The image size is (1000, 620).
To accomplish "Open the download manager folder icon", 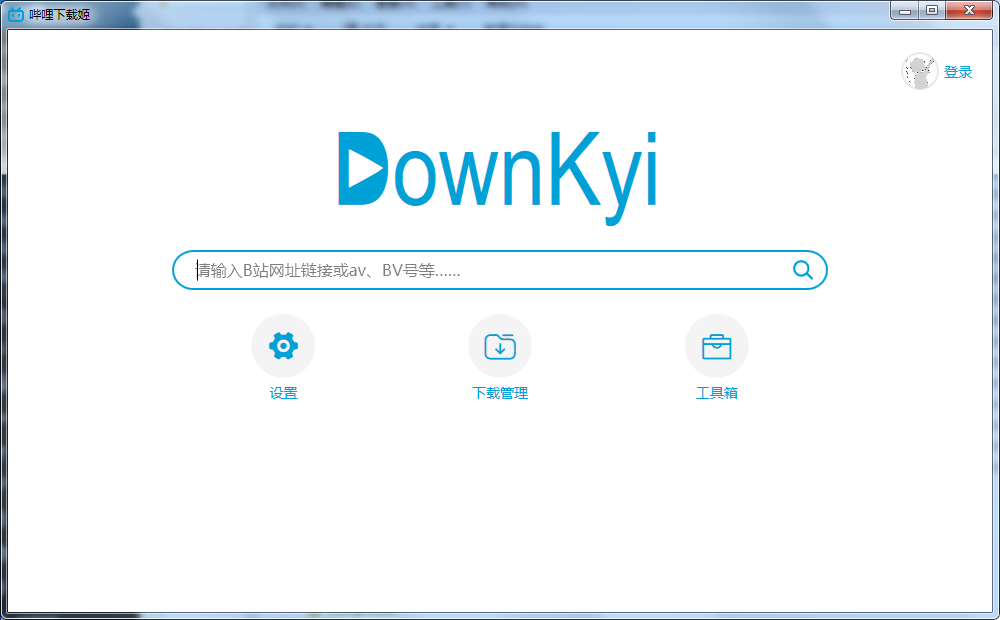I will [500, 346].
